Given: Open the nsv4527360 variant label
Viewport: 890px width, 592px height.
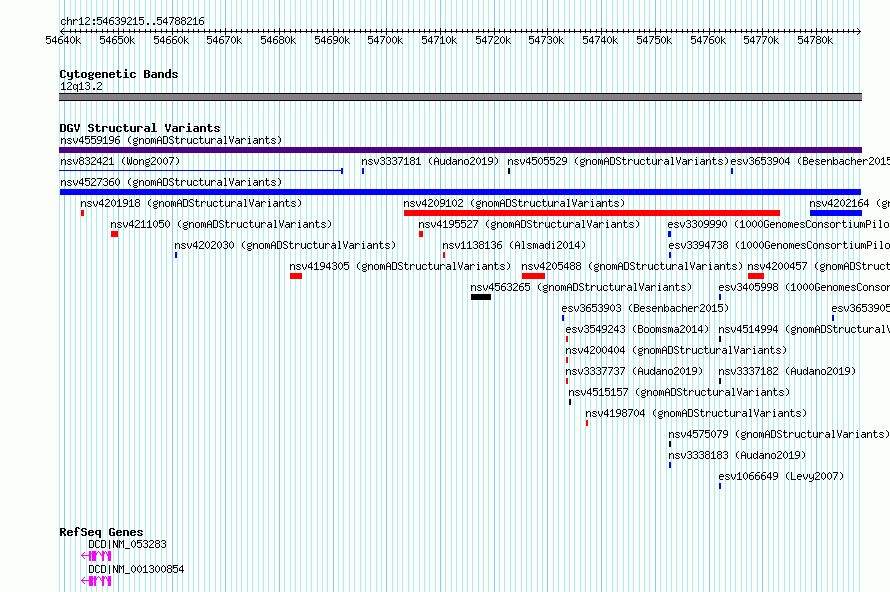Looking at the screenshot, I should (171, 182).
